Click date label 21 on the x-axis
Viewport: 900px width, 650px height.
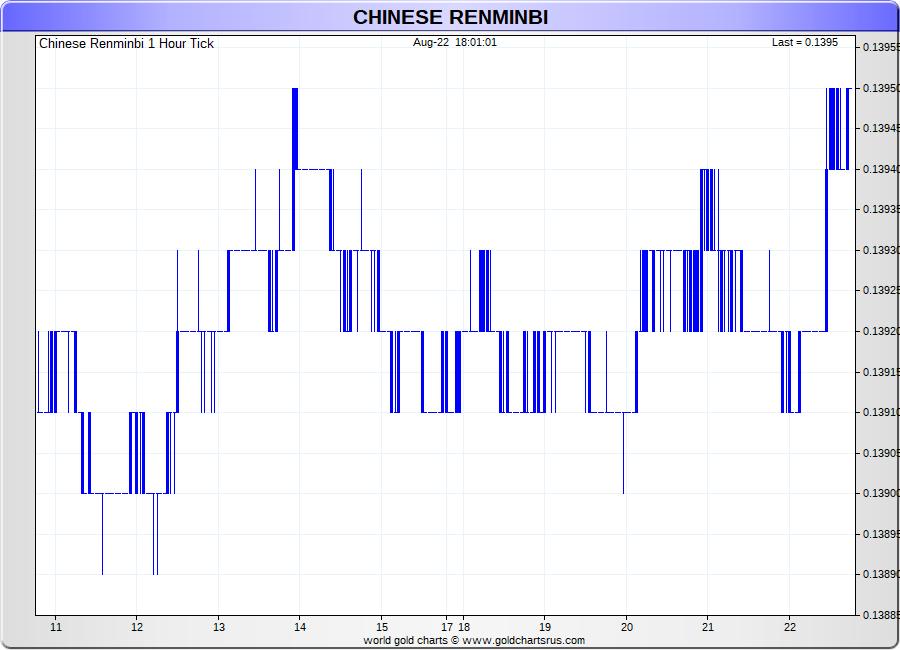[x=708, y=627]
